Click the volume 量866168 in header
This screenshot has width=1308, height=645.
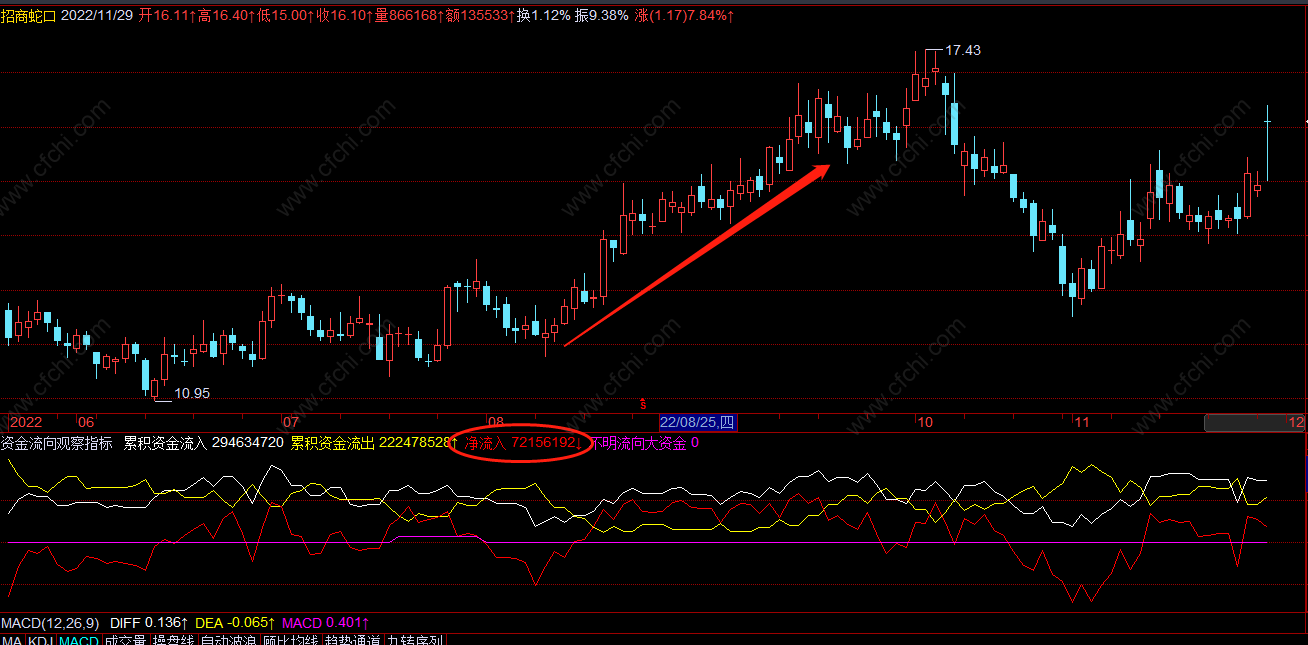[409, 16]
